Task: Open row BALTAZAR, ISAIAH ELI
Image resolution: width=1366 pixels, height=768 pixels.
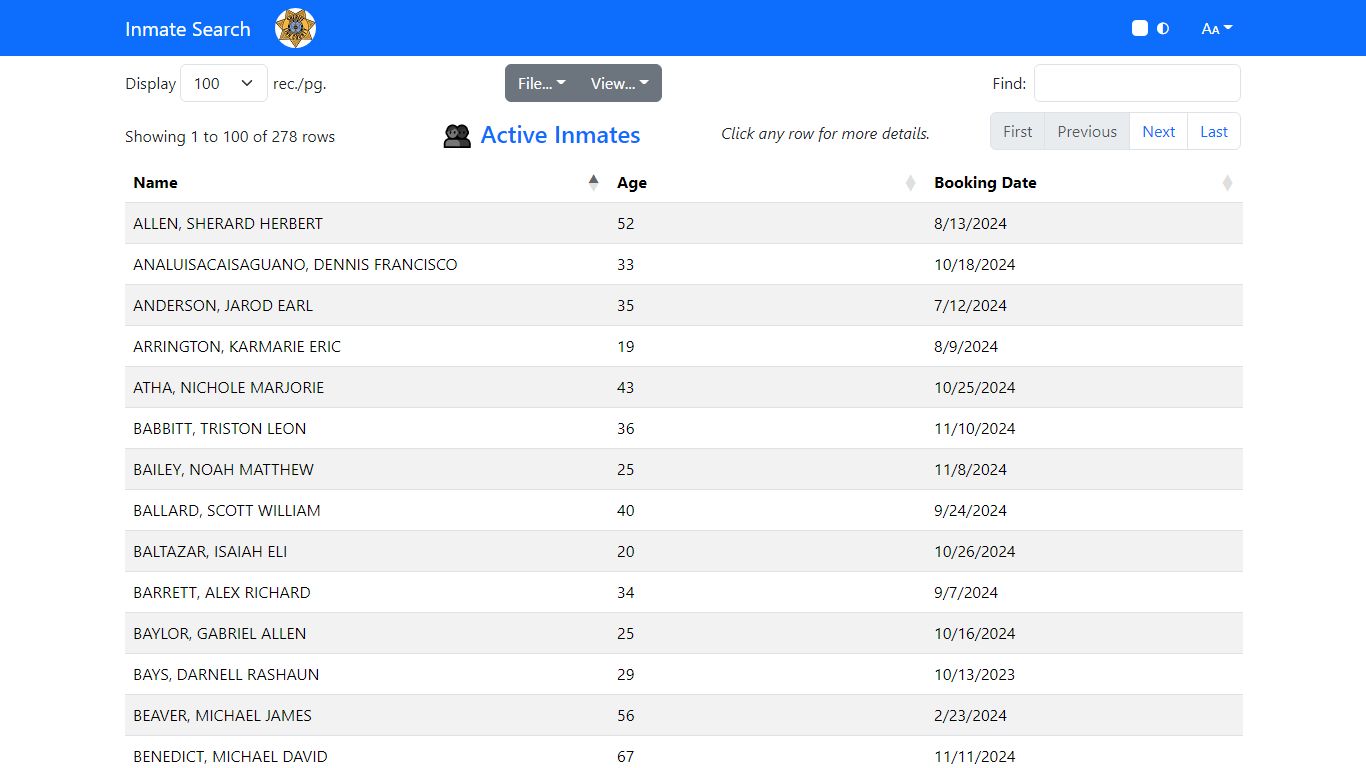Action: [x=684, y=551]
